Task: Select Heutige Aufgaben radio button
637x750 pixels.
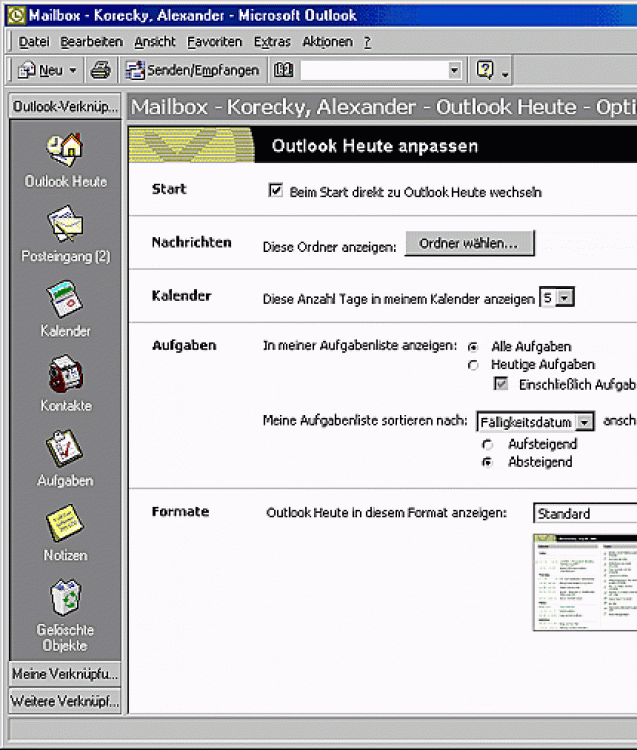Action: (x=473, y=365)
